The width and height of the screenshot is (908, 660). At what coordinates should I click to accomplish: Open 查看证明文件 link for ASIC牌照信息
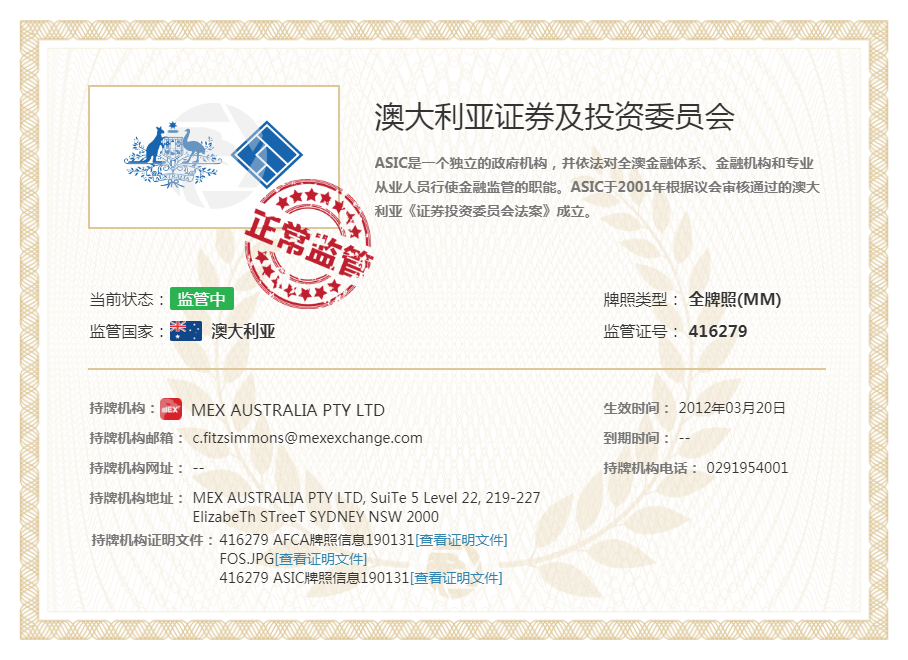456,578
